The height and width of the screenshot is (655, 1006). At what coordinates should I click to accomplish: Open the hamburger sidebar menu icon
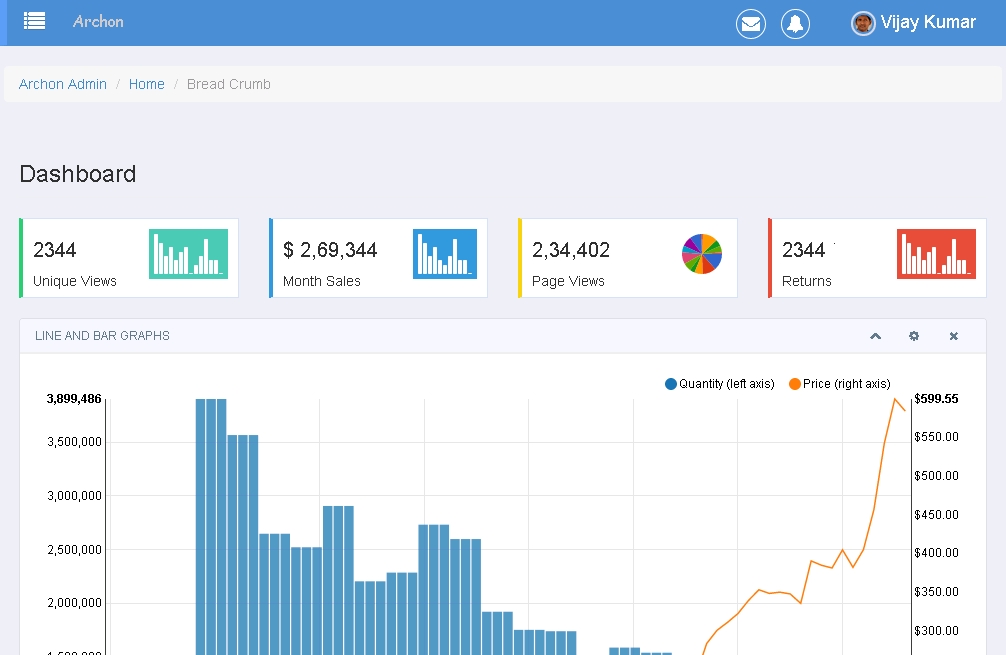coord(34,21)
